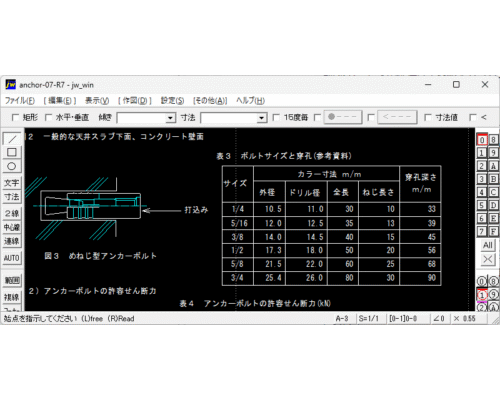Switch to layer 7
This screenshot has width=500, height=400.
pyautogui.click(x=482, y=231)
